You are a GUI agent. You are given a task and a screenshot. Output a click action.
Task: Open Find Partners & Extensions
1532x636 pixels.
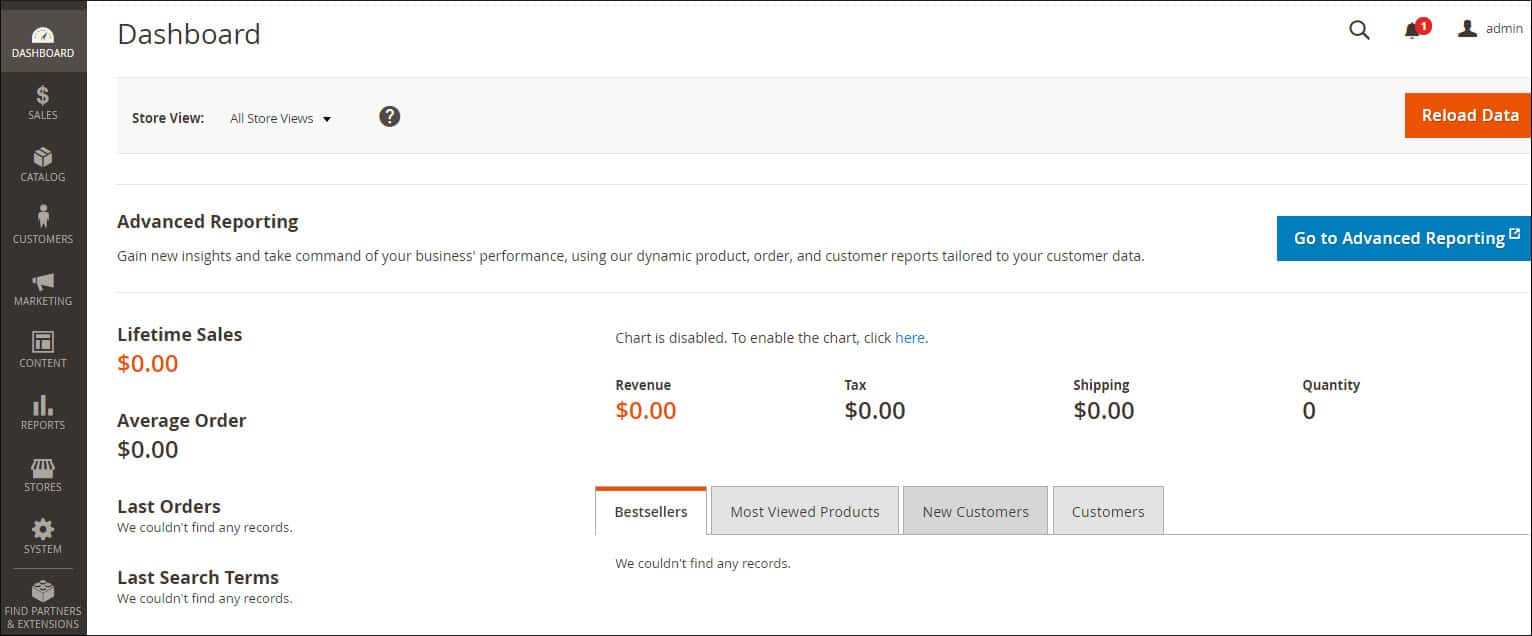click(x=43, y=604)
